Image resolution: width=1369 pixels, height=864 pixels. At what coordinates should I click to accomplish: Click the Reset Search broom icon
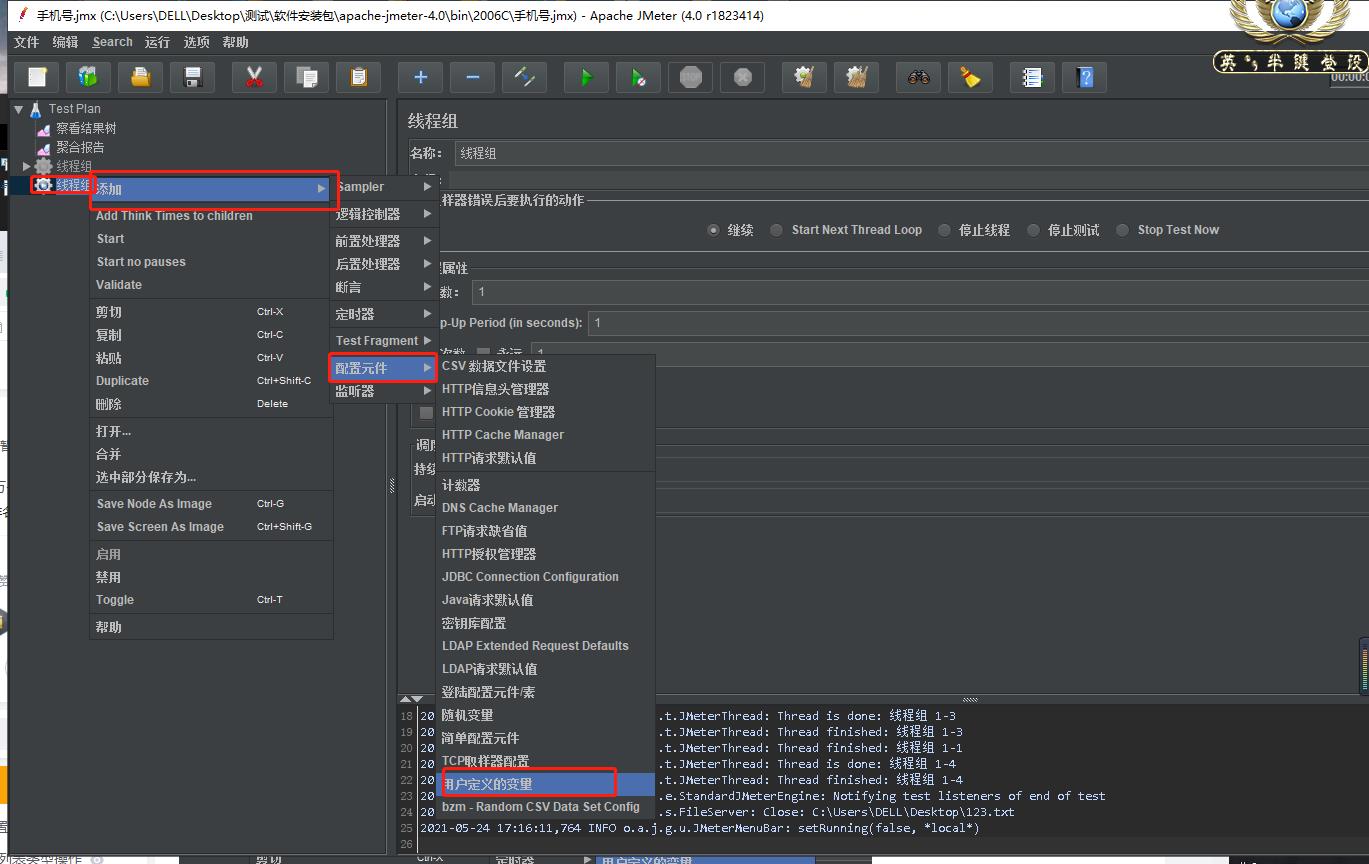click(970, 77)
